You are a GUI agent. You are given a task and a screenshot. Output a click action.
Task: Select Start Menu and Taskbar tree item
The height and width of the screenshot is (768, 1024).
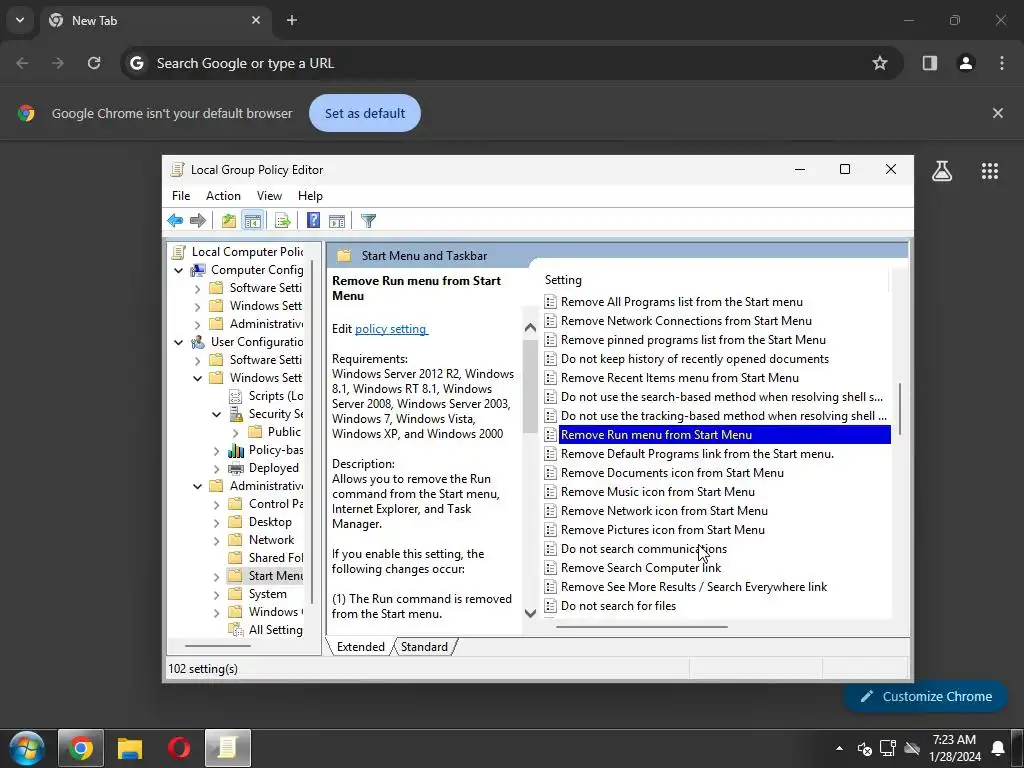(x=265, y=575)
